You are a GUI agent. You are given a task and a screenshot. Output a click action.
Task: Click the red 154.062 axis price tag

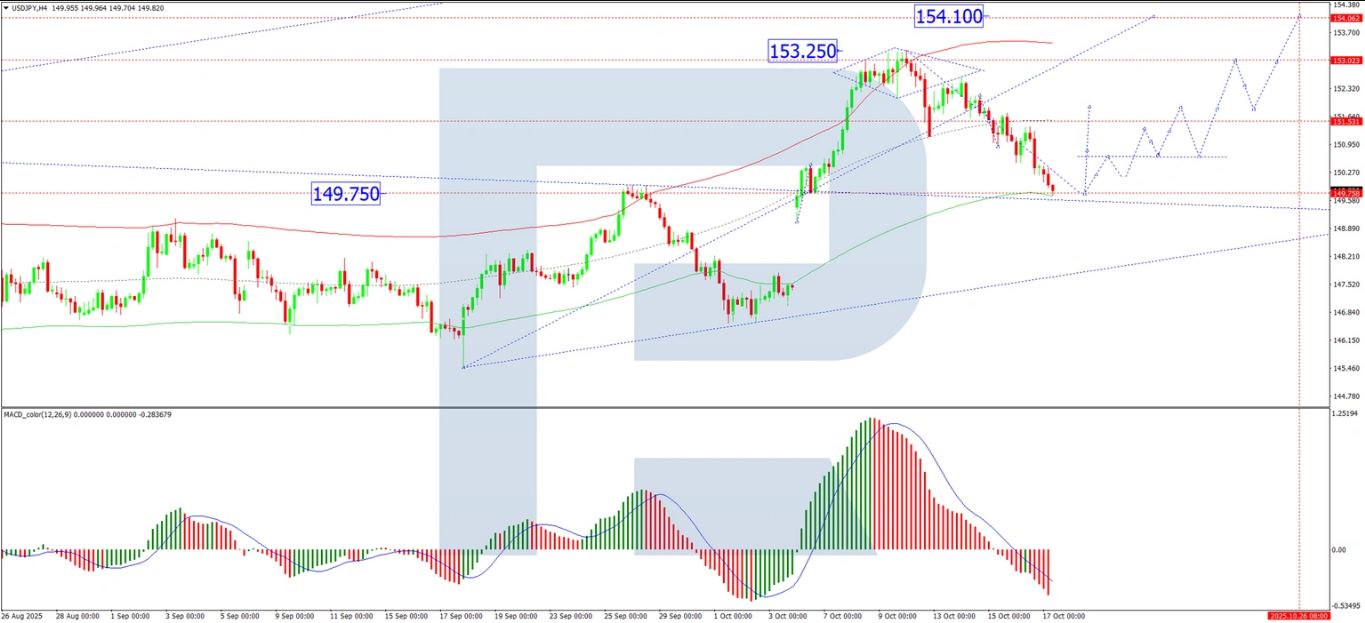point(1345,18)
